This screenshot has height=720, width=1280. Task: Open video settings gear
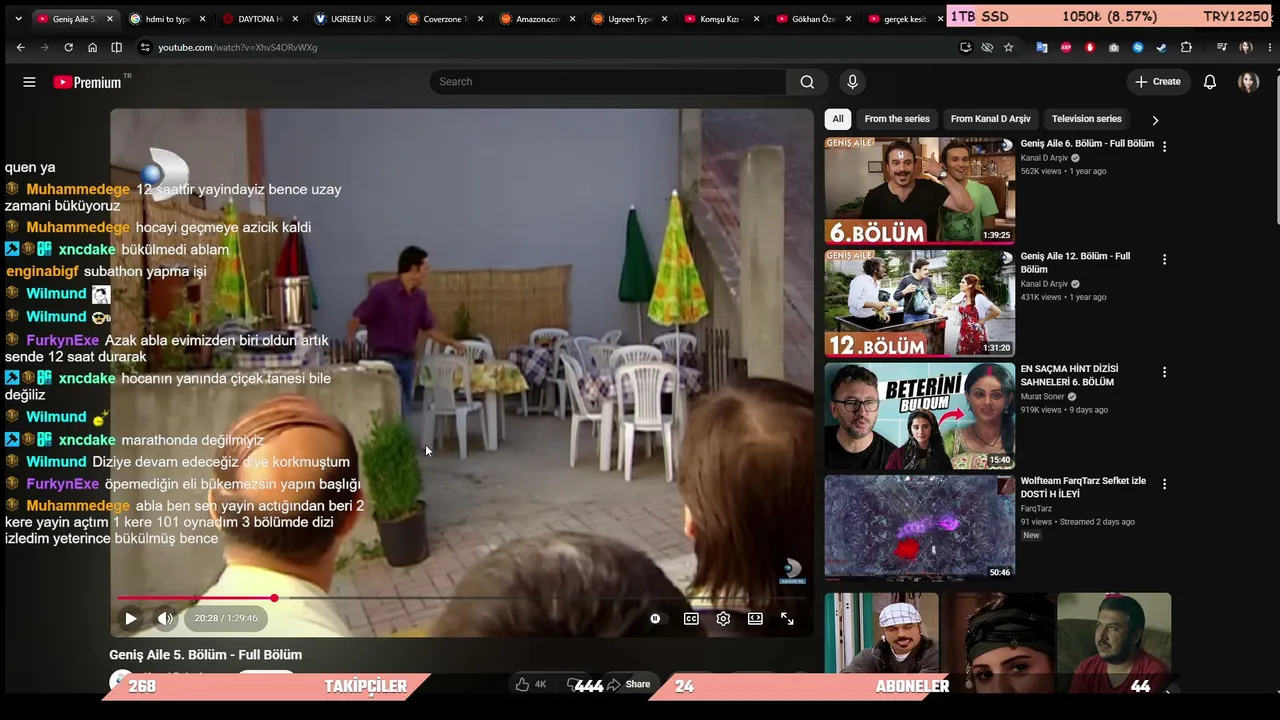click(x=723, y=619)
